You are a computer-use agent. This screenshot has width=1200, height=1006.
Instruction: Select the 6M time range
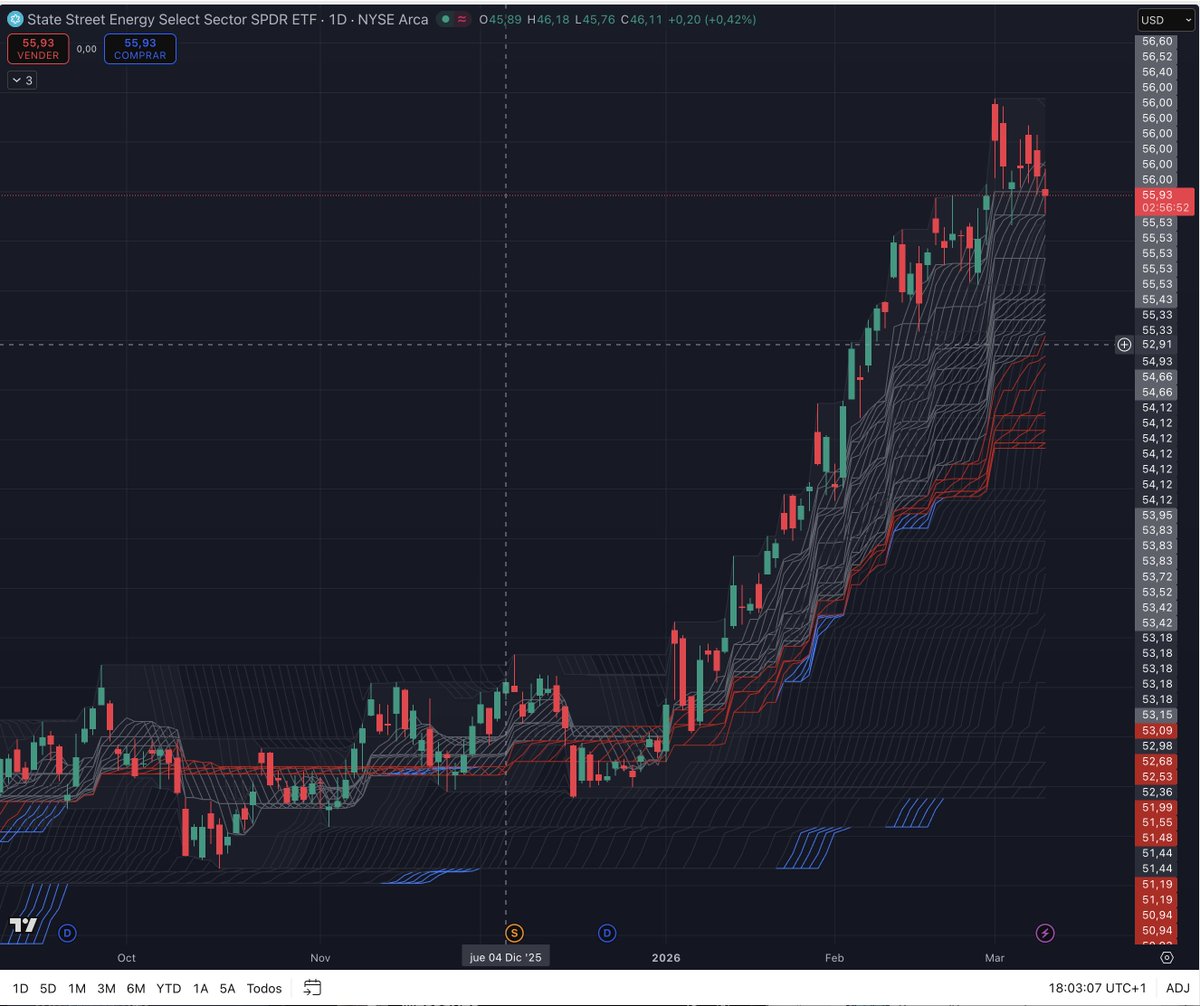click(136, 988)
